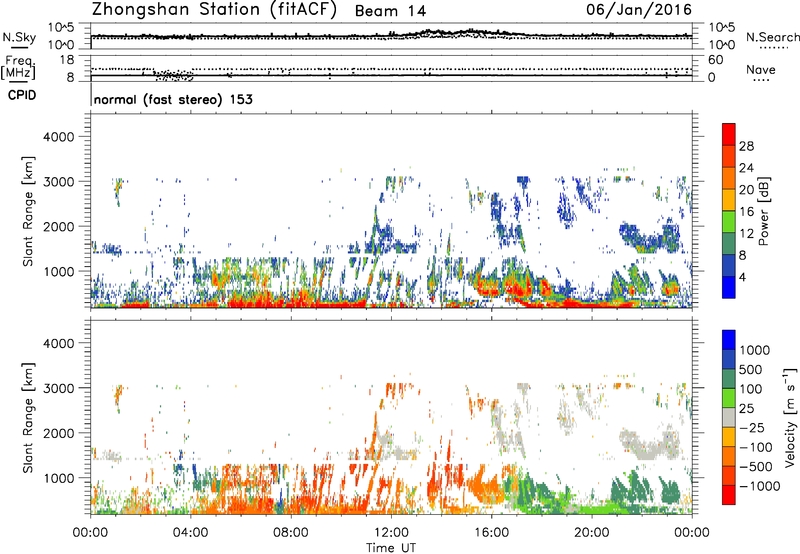Viewport: 800px width, 554px height.
Task: Click the −25 label on Velocity colorbar
Action: 751,427
